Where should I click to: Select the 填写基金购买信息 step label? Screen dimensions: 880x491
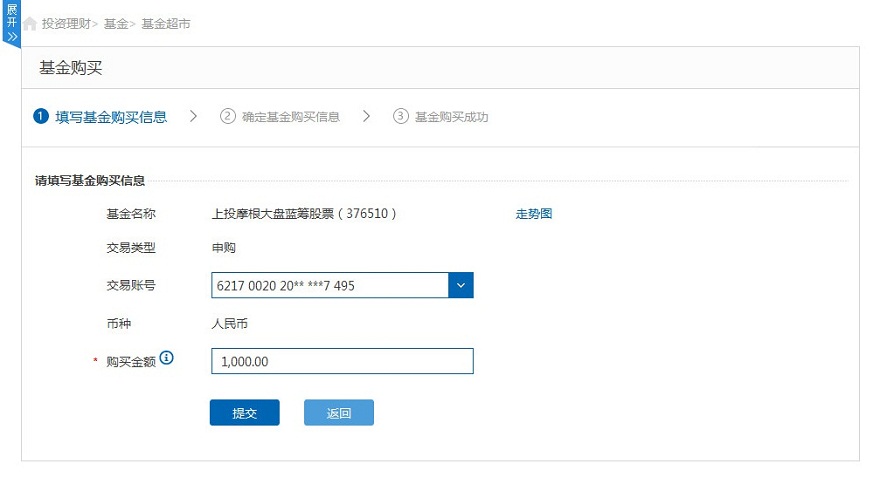click(x=111, y=117)
